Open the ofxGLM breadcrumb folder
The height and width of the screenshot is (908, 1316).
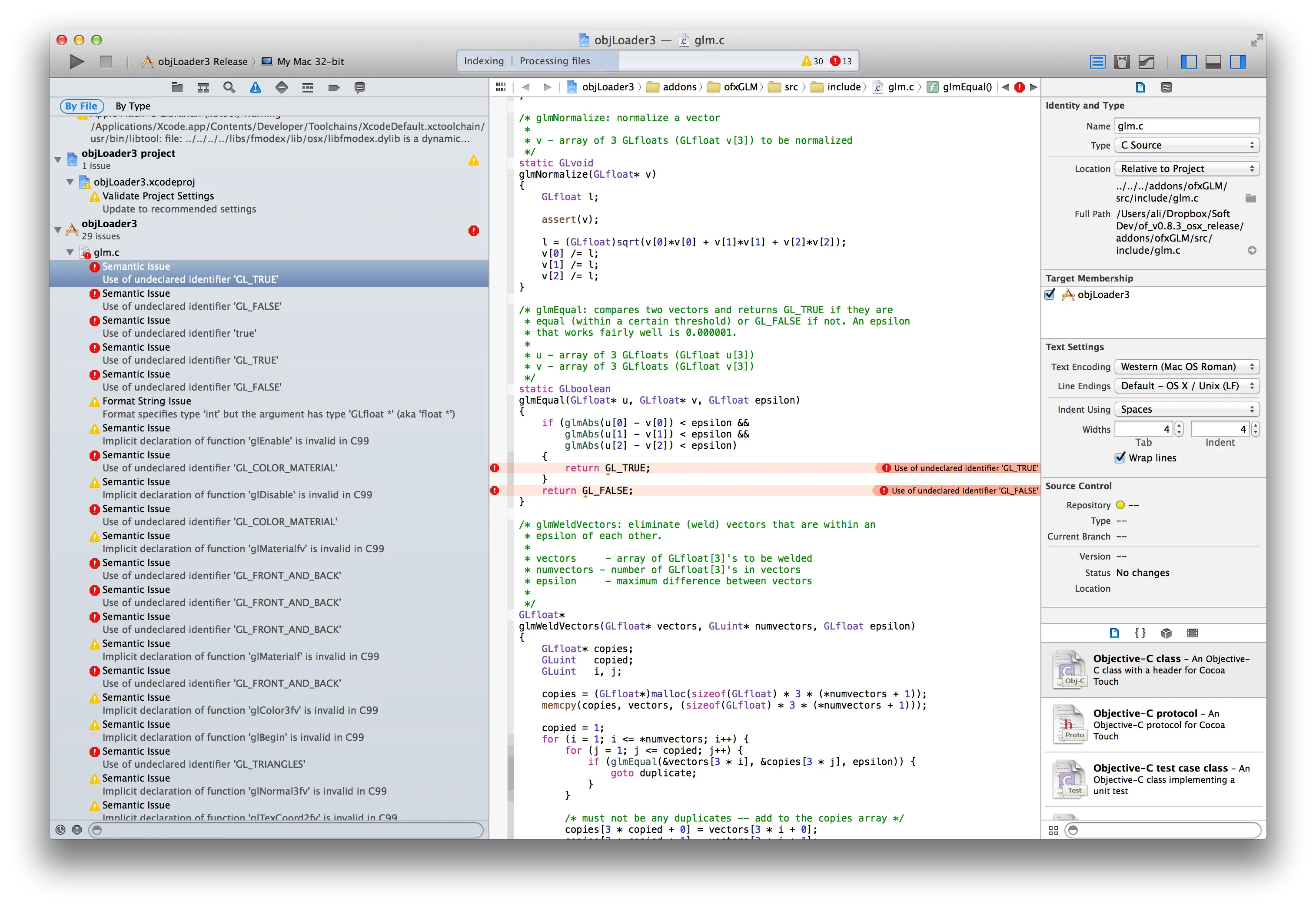coord(733,87)
